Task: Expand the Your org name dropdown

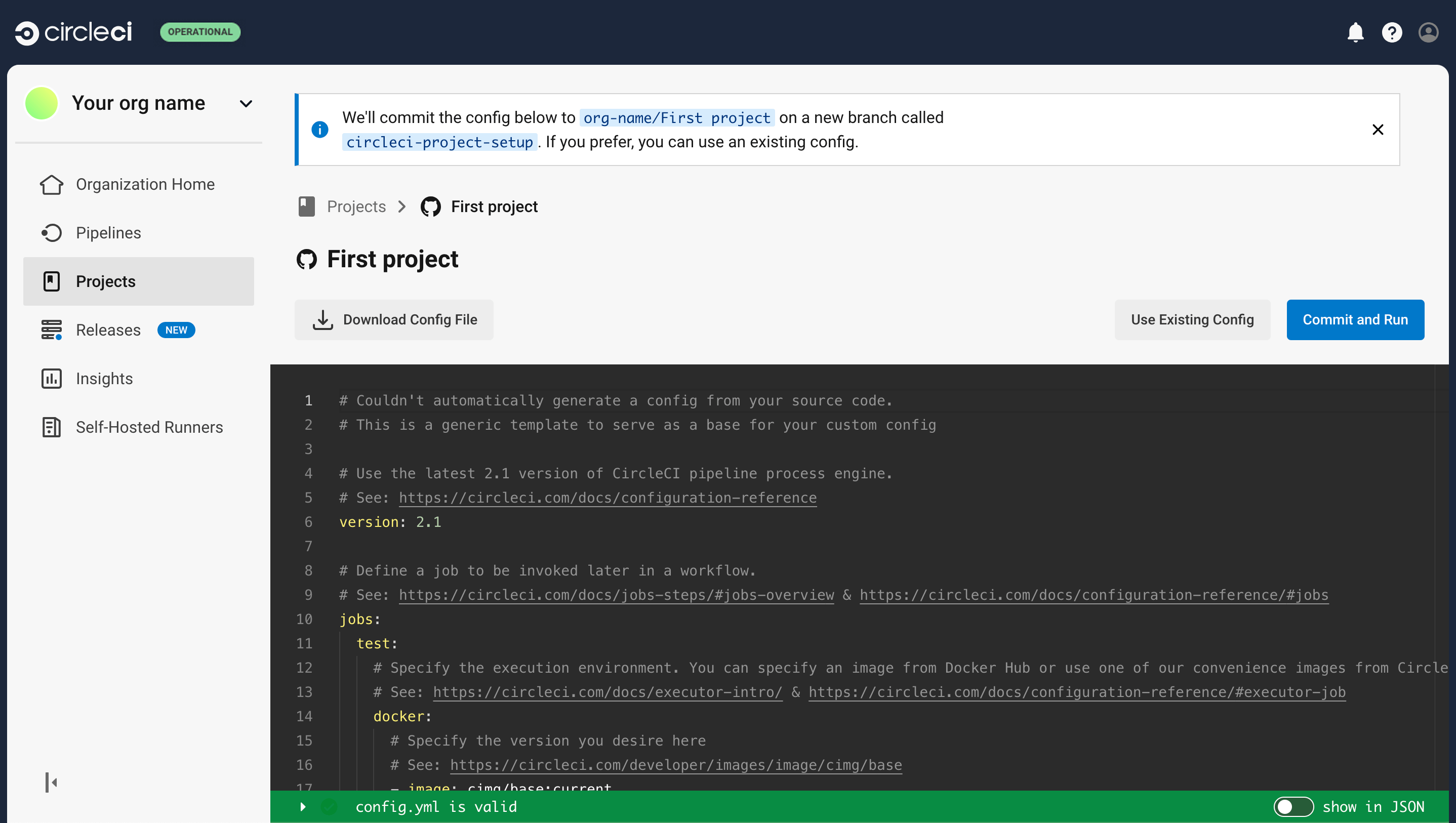Action: click(x=246, y=103)
